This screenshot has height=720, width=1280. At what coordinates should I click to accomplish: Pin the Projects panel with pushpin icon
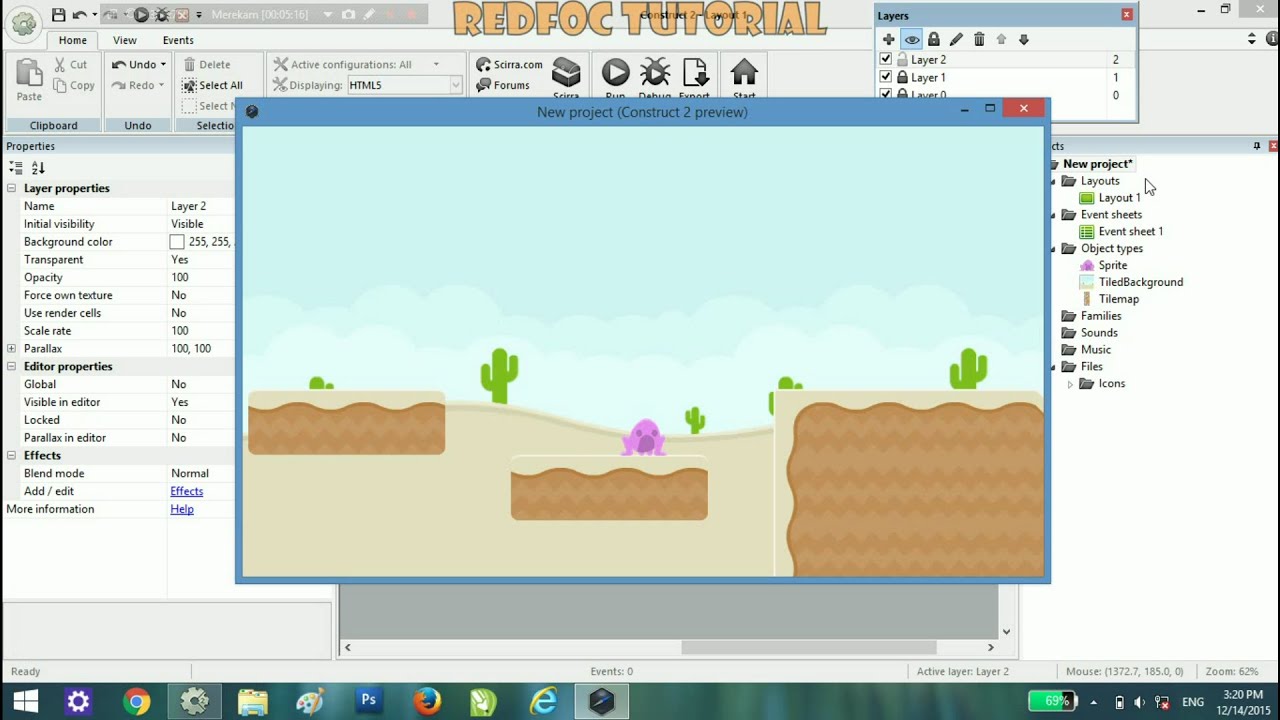1257,146
